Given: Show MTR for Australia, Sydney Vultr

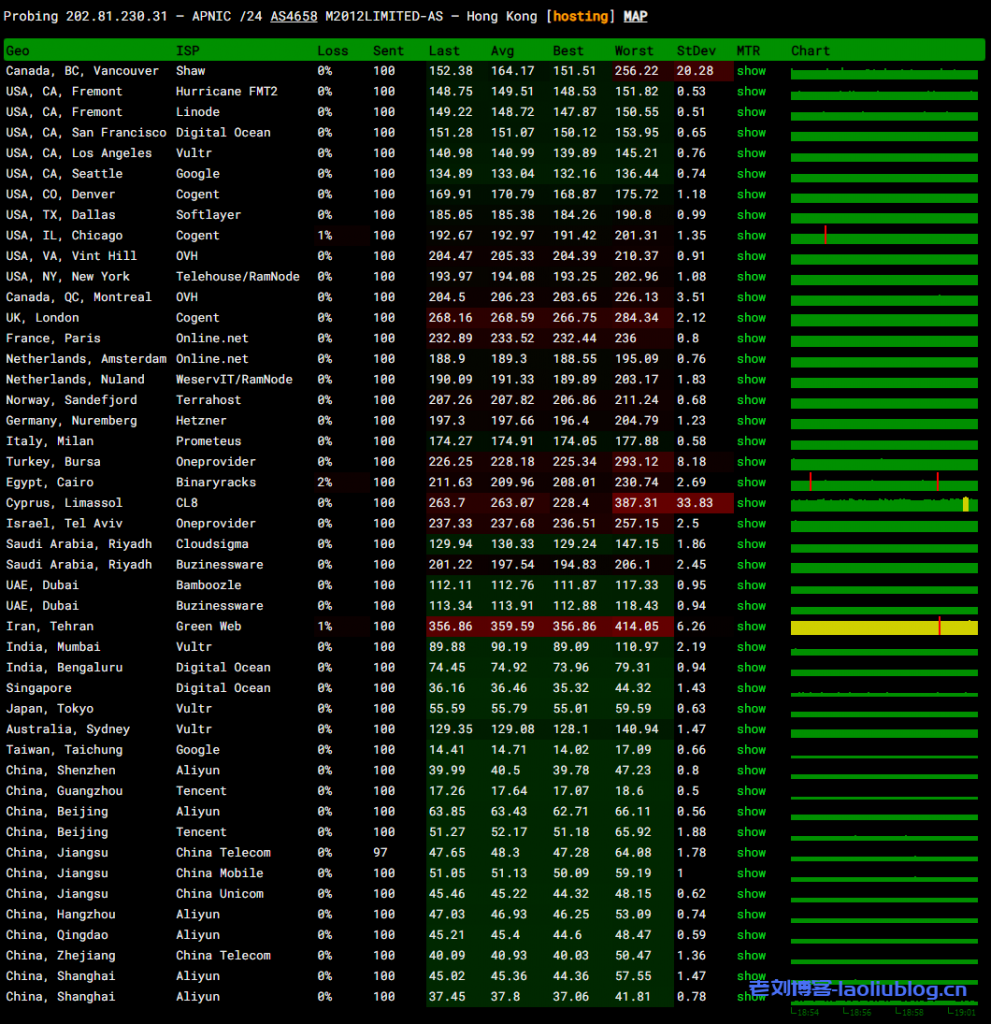Looking at the screenshot, I should [751, 730].
